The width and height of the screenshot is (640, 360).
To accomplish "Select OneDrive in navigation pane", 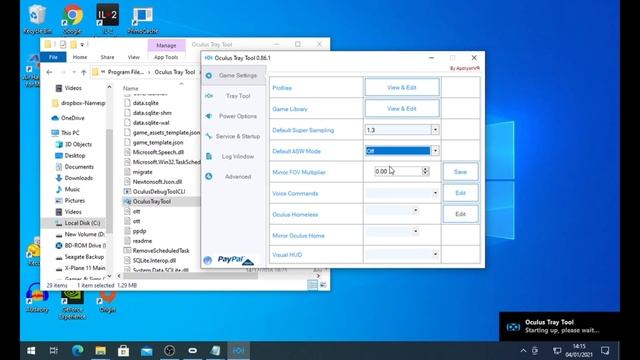I will tap(72, 118).
